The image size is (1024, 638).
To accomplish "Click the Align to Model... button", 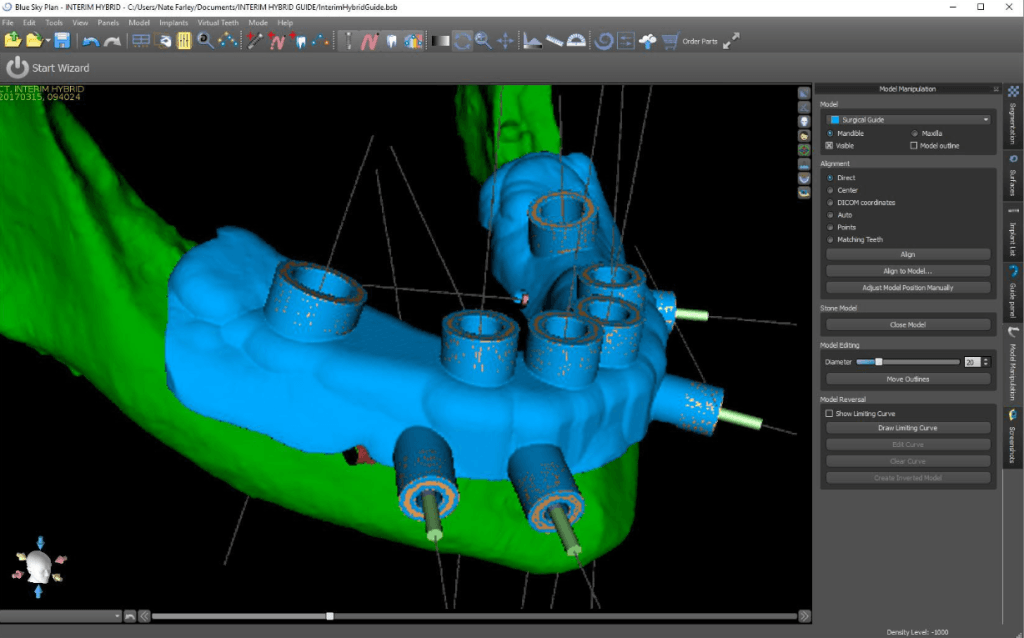I will pyautogui.click(x=908, y=271).
